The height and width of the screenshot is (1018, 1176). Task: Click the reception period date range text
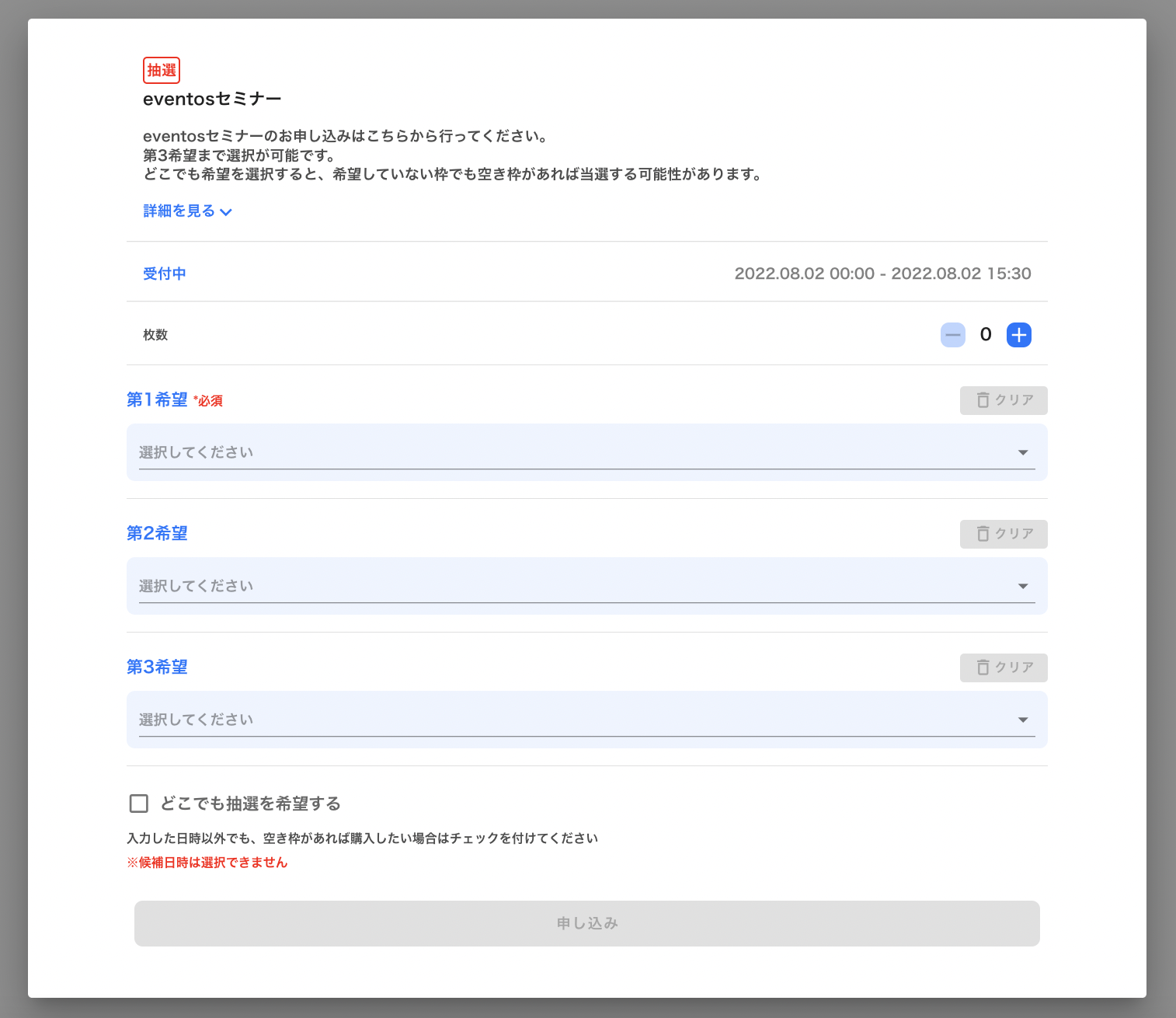[x=883, y=274]
